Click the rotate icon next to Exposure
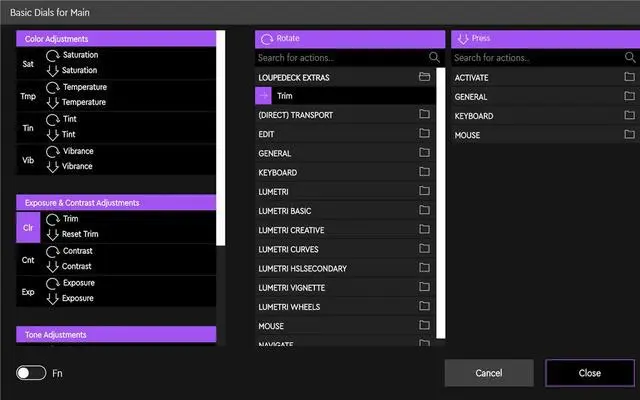Screen dimensions: 640x400 coord(53,283)
